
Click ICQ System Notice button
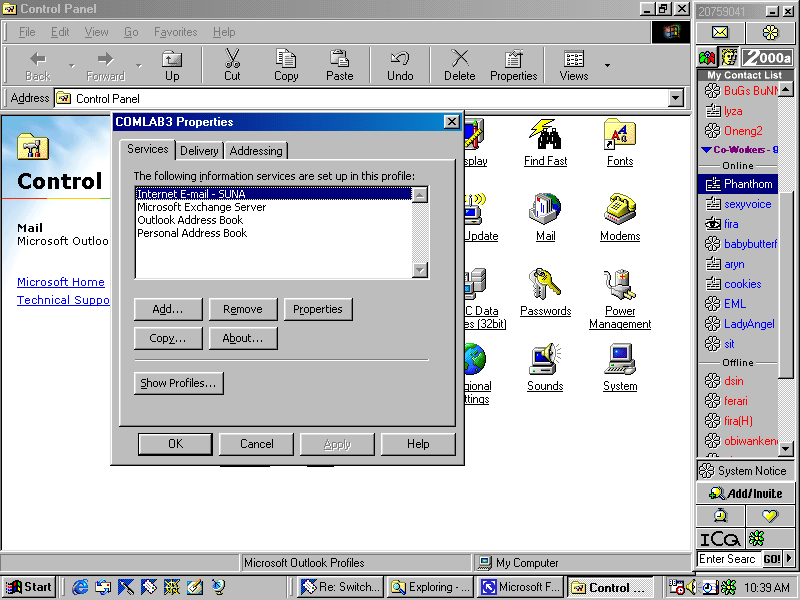(745, 470)
